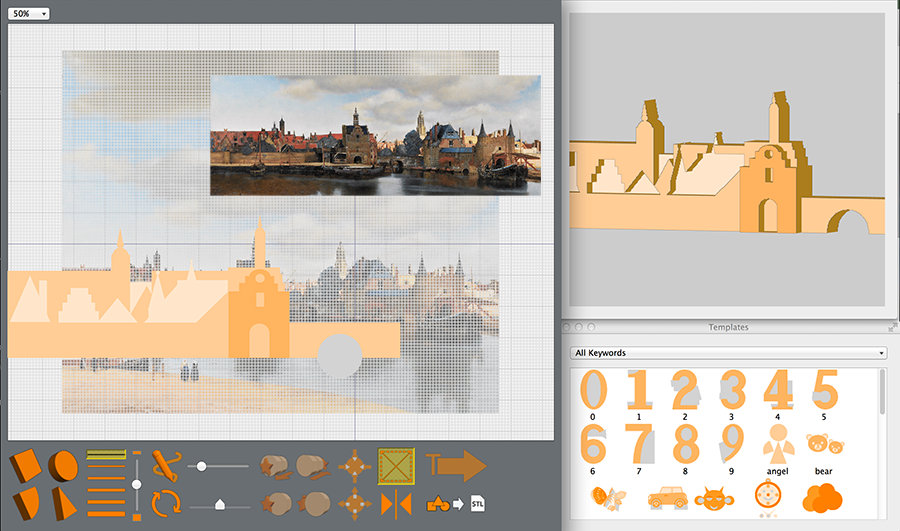This screenshot has height=531, width=900.
Task: Select the square block shape tool
Action: click(26, 465)
